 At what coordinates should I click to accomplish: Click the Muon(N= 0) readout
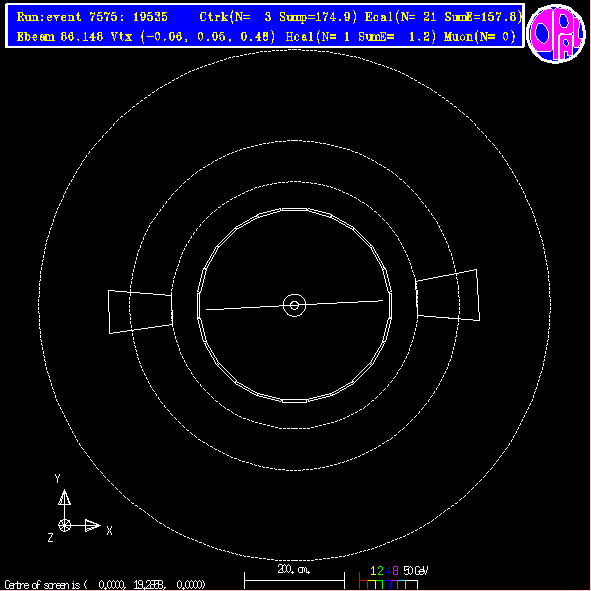[480, 37]
